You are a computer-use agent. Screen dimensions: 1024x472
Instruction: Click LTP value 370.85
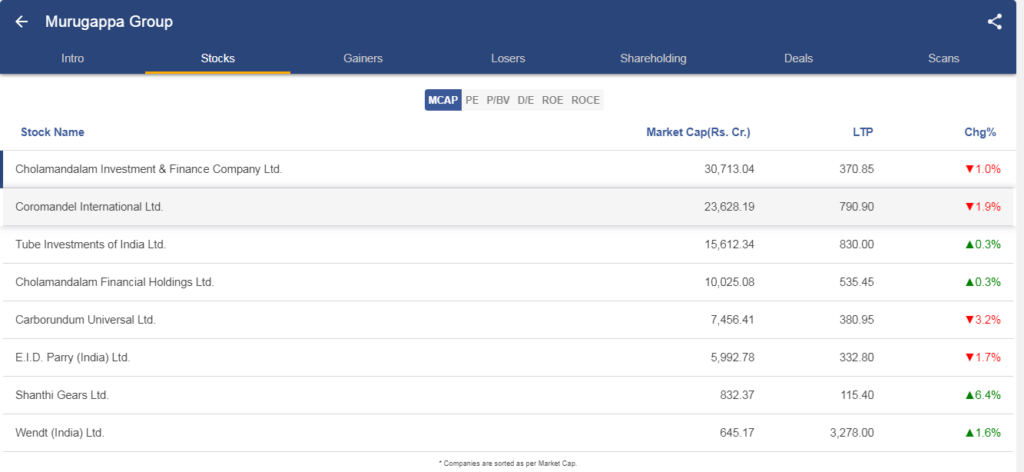coord(857,169)
